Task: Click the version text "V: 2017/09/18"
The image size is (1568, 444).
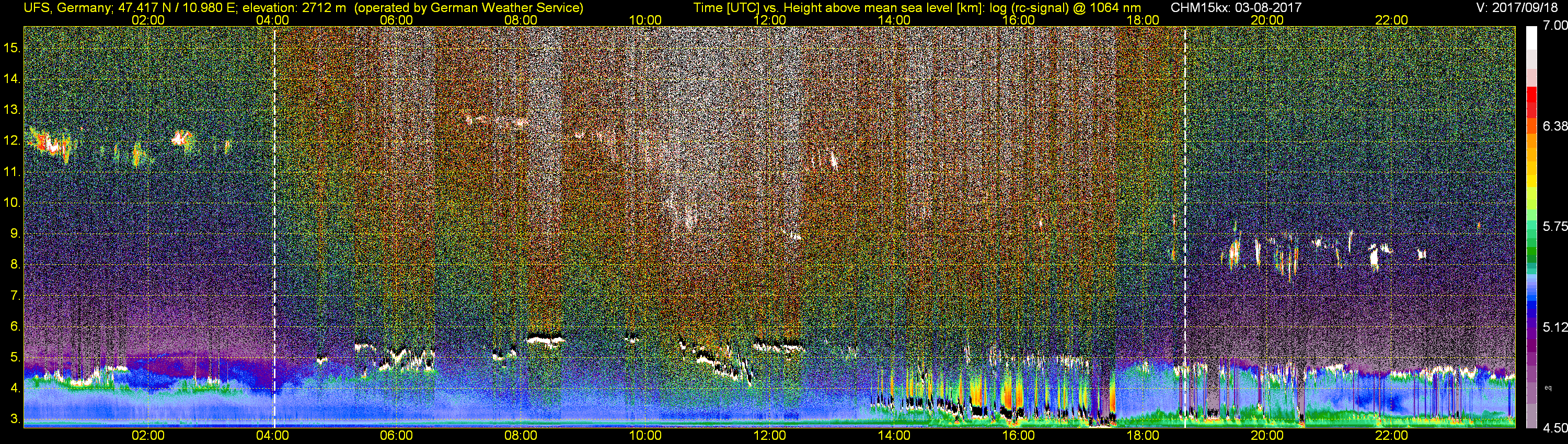Action: (1516, 7)
